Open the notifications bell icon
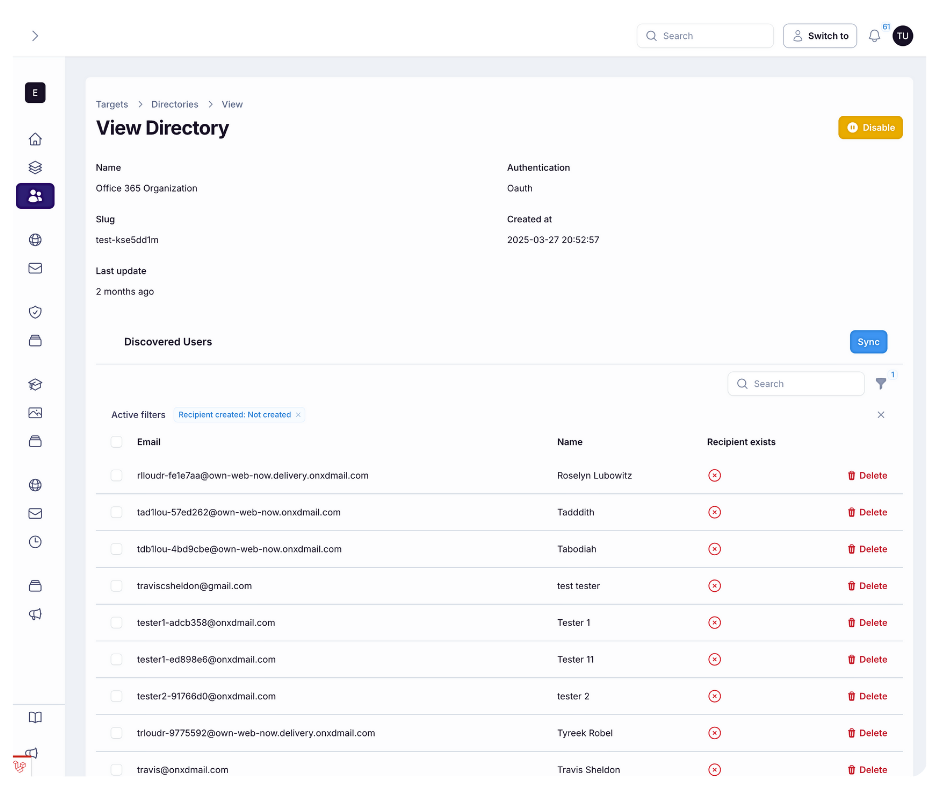This screenshot has height=788, width=940. (x=874, y=36)
